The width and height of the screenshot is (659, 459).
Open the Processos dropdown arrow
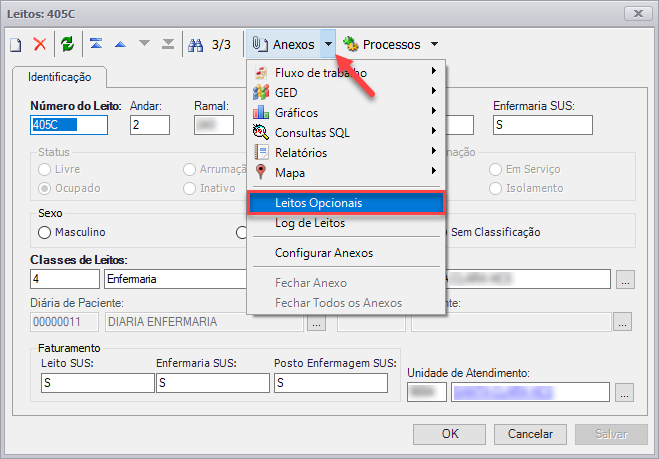coord(435,44)
